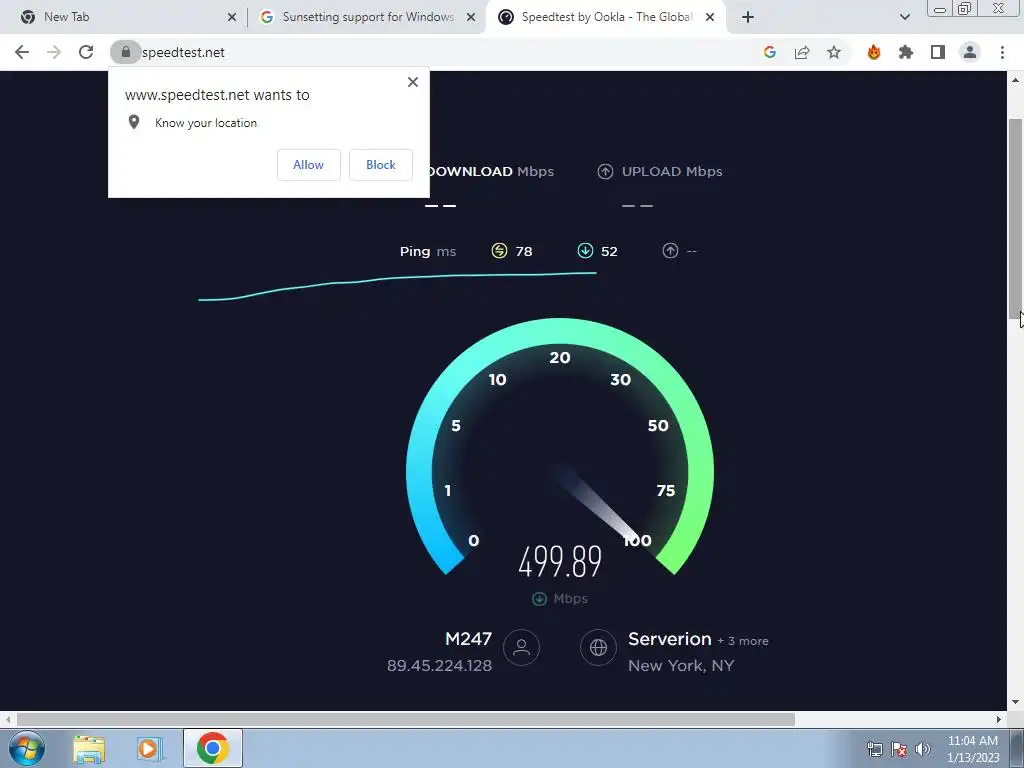The image size is (1024, 768).
Task: Click the download icon beside Mbps
Action: pyautogui.click(x=539, y=599)
